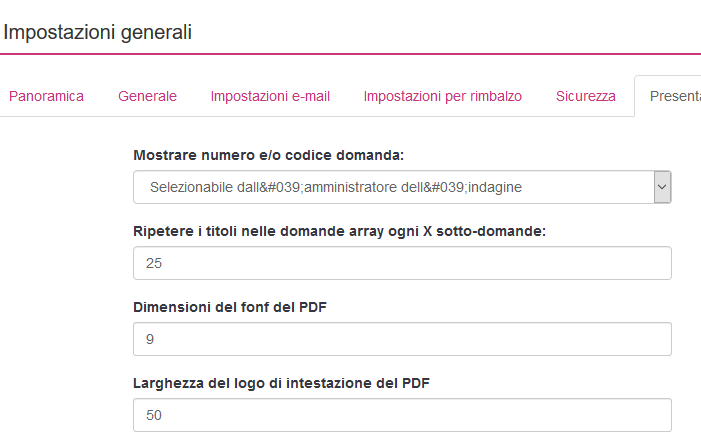The image size is (701, 433).
Task: Focus the Ripetere i titoli sotto-domande input field
Action: point(401,263)
